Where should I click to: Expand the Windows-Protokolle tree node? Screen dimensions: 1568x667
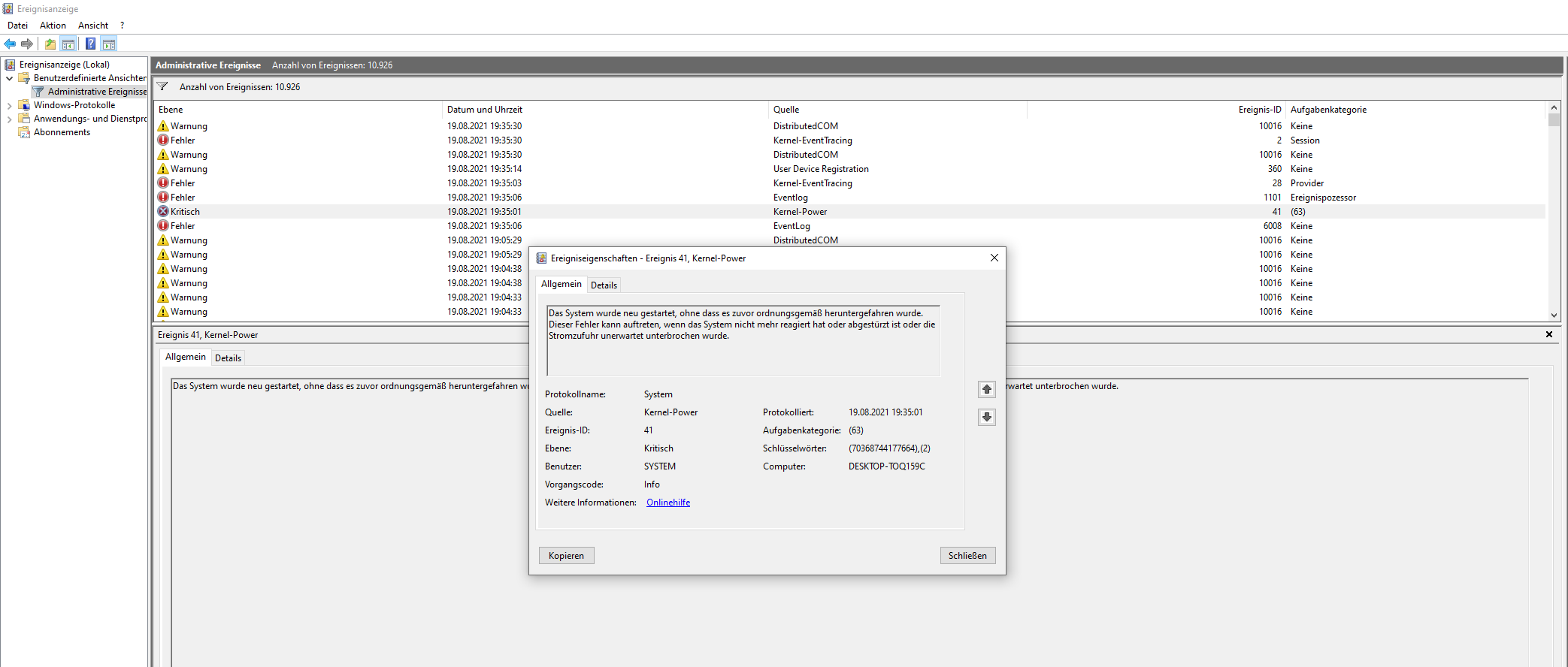coord(9,105)
